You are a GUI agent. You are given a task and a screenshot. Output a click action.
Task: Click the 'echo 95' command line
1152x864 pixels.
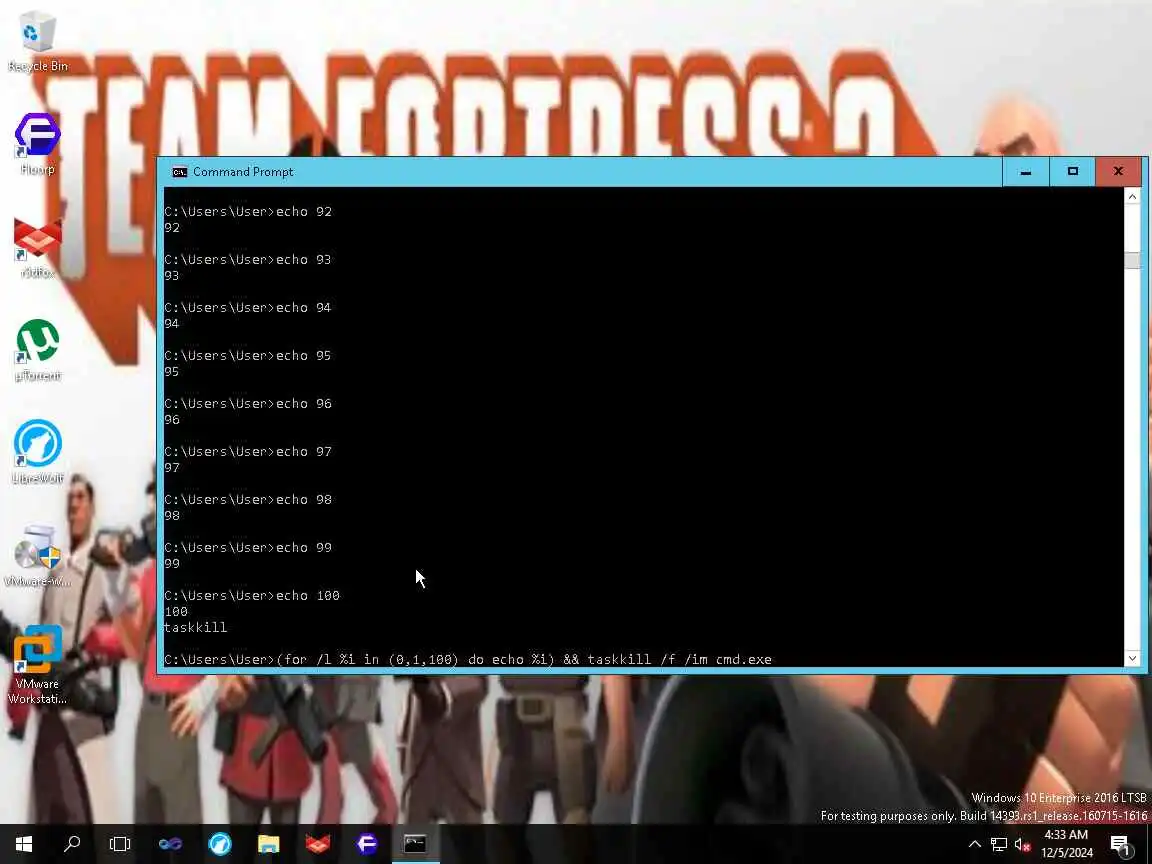[x=248, y=356]
